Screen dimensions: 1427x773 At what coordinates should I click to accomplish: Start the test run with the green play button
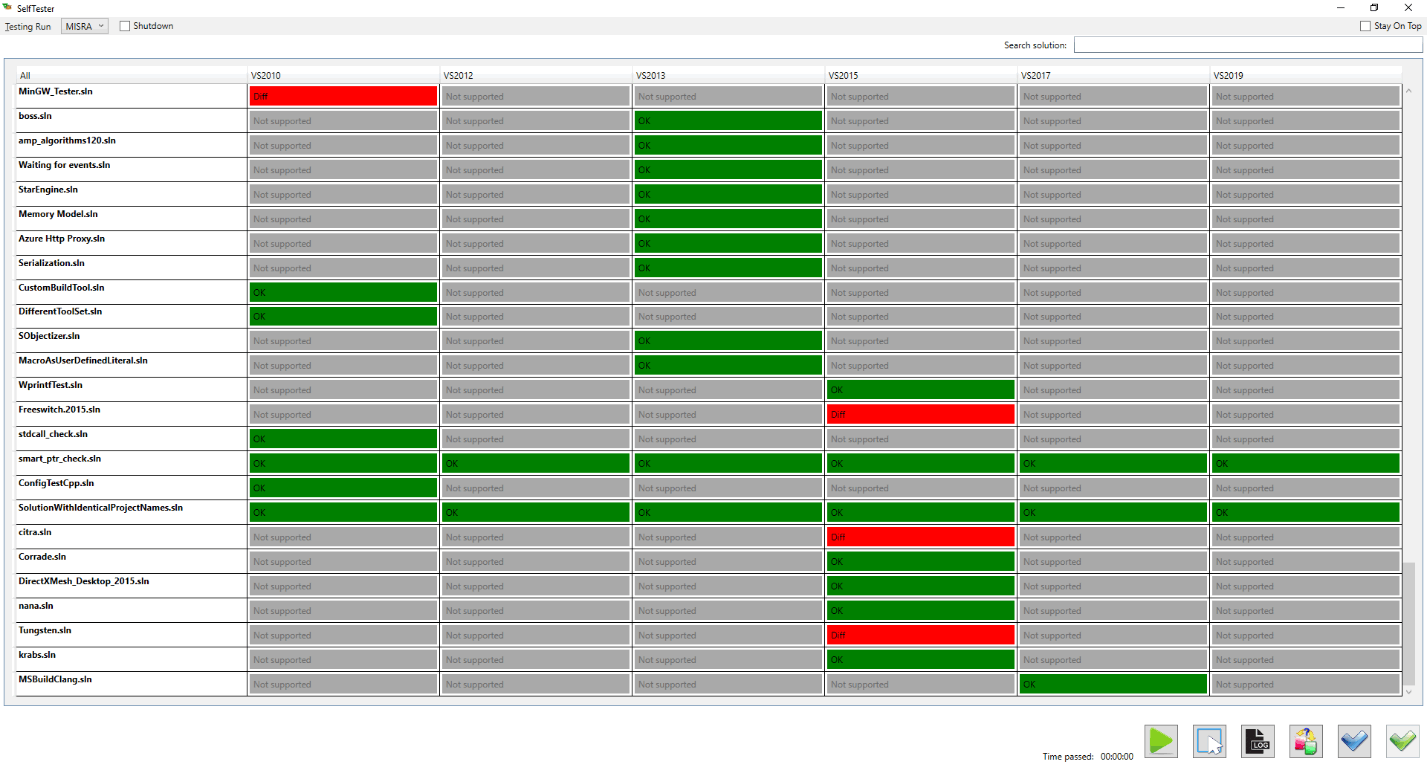click(x=1161, y=741)
